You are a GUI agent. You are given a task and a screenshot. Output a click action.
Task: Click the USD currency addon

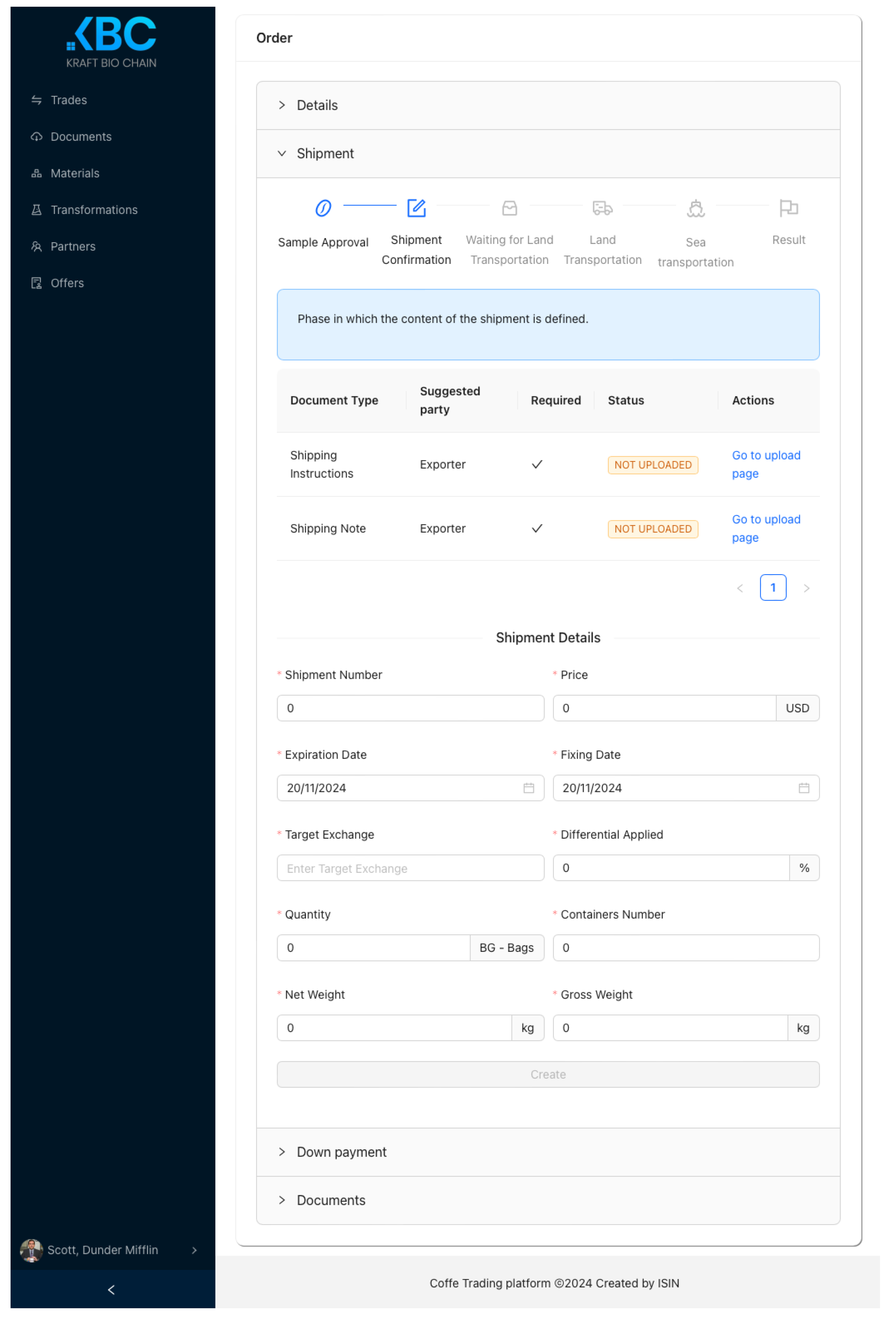click(x=798, y=708)
